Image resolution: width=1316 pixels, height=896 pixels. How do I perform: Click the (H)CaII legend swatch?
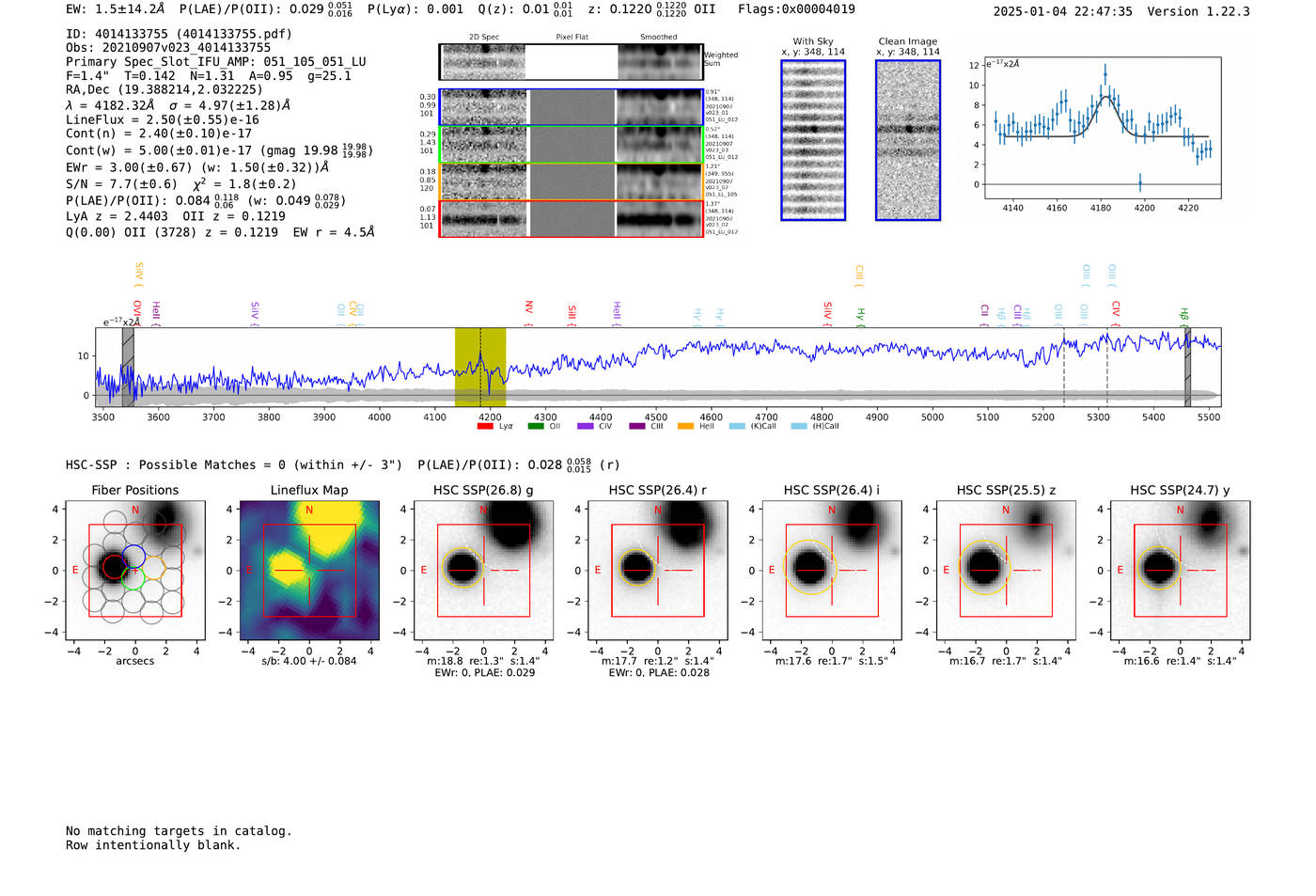[x=799, y=426]
